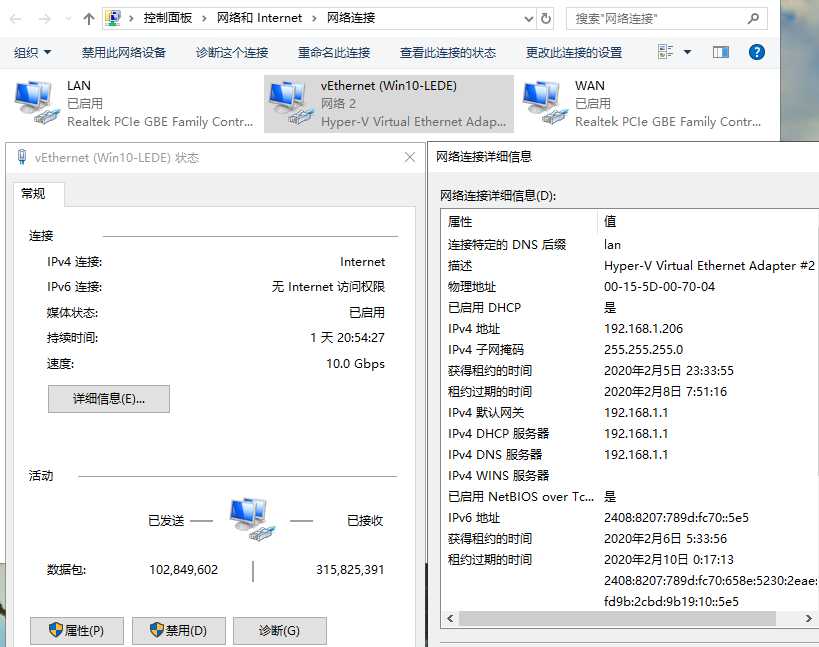The height and width of the screenshot is (647, 819).
Task: Open the address bar history dropdown
Action: coord(529,19)
